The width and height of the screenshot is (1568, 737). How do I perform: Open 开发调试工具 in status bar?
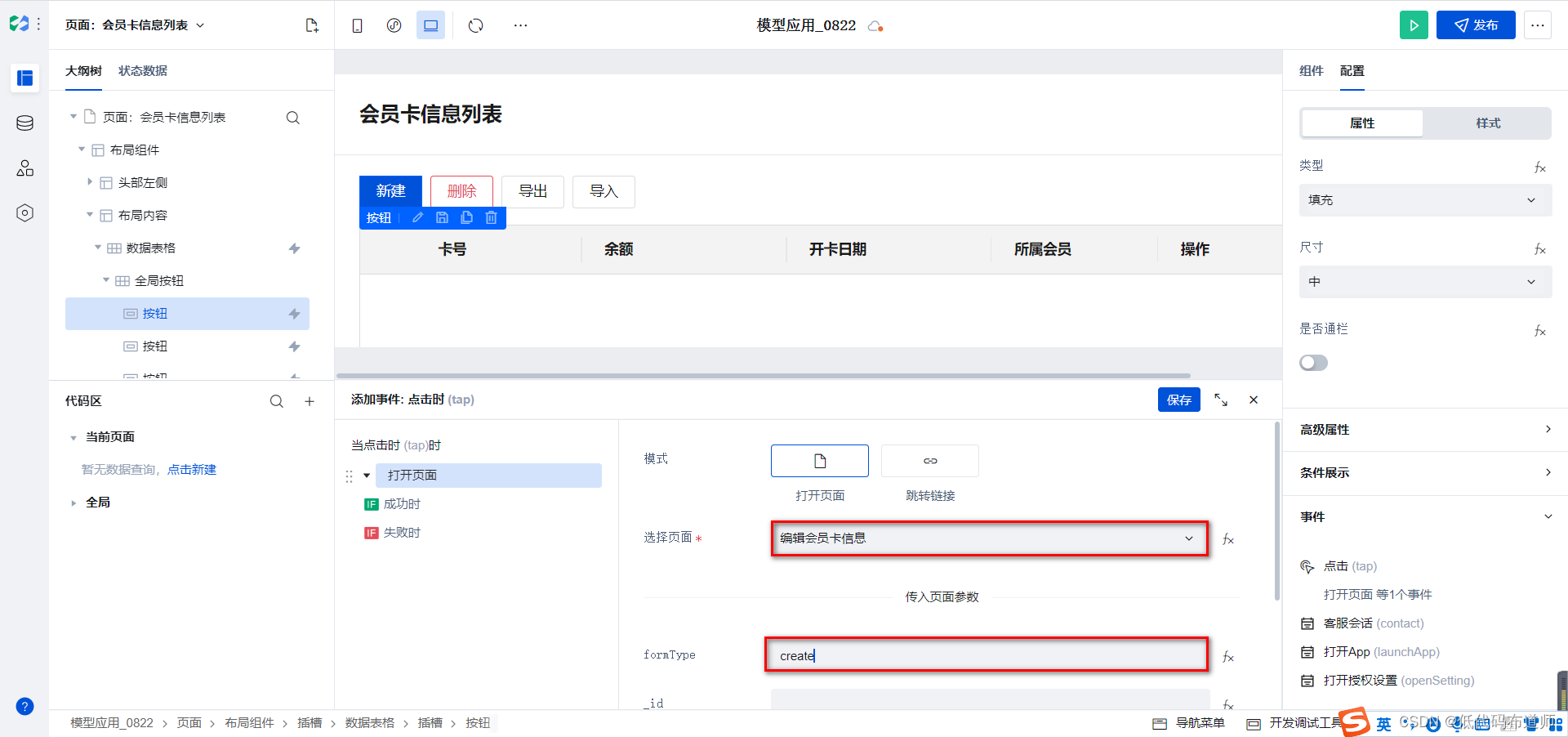pyautogui.click(x=1295, y=723)
